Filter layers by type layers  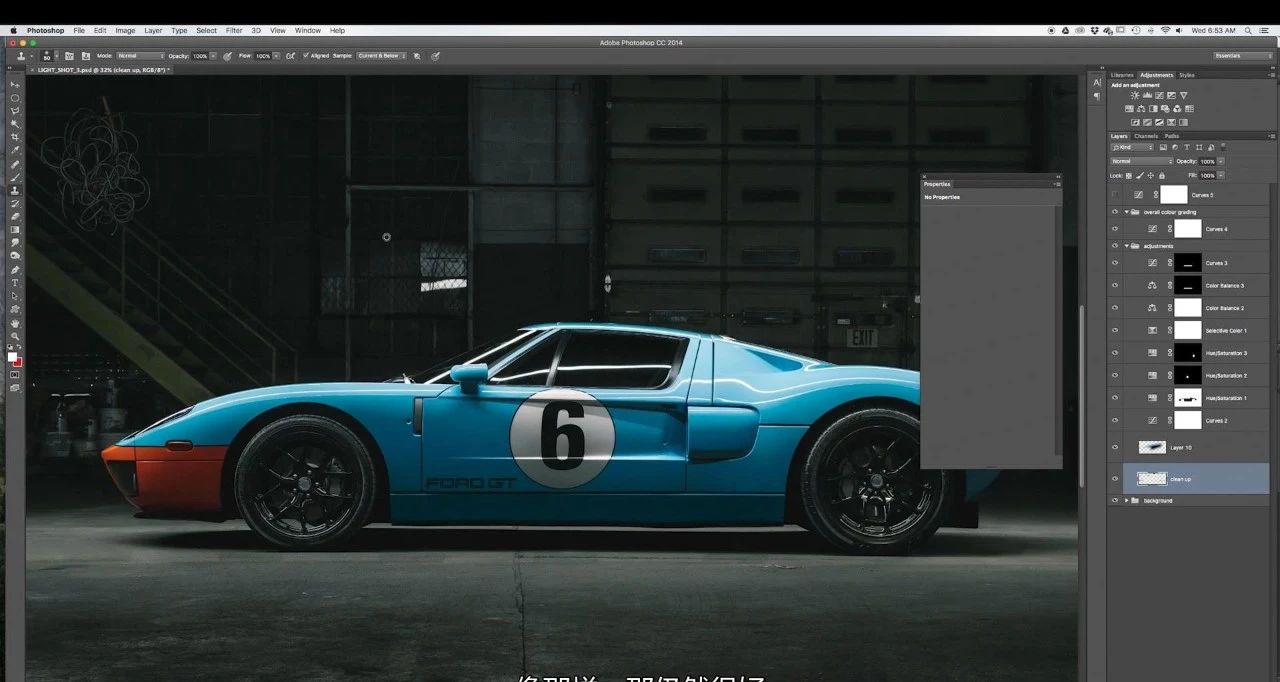coord(1187,147)
